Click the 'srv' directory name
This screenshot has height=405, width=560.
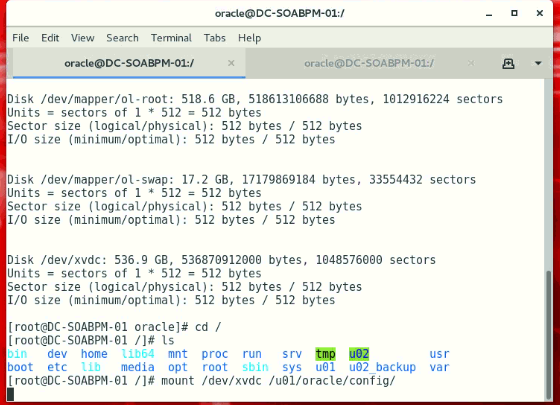click(292, 354)
